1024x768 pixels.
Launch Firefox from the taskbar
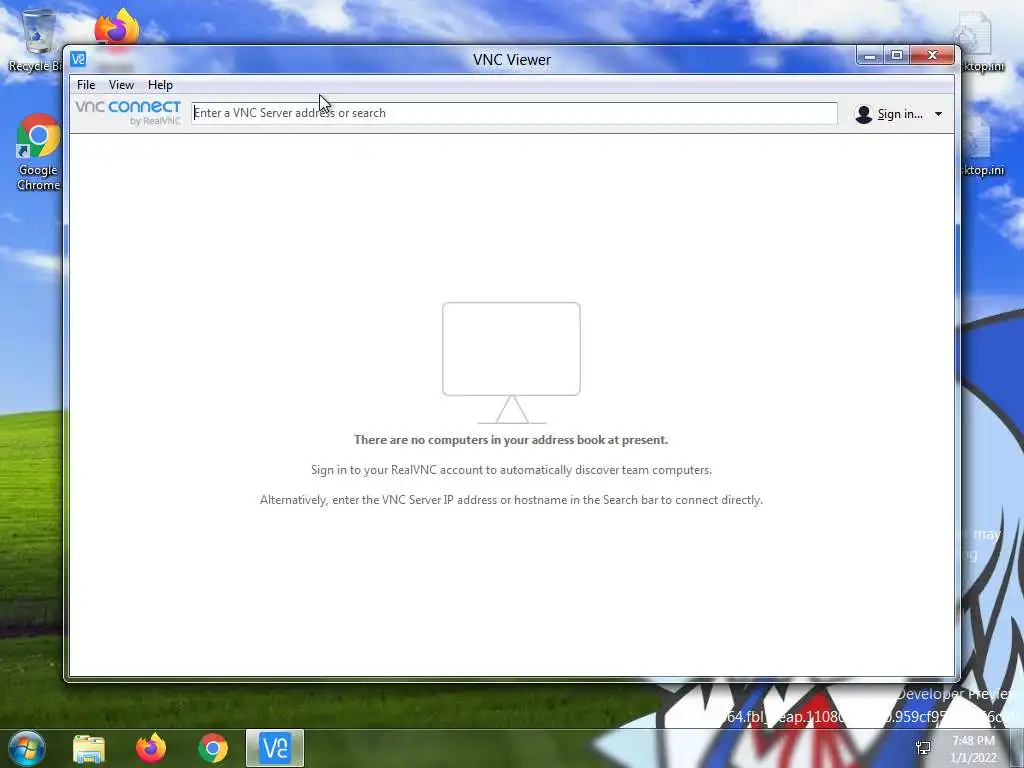pyautogui.click(x=151, y=748)
